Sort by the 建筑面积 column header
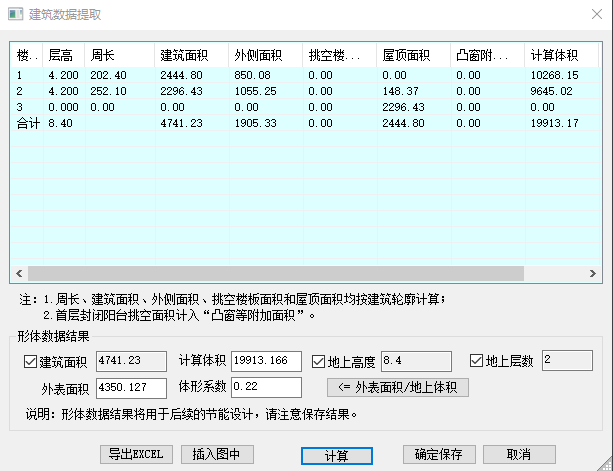 pos(190,54)
